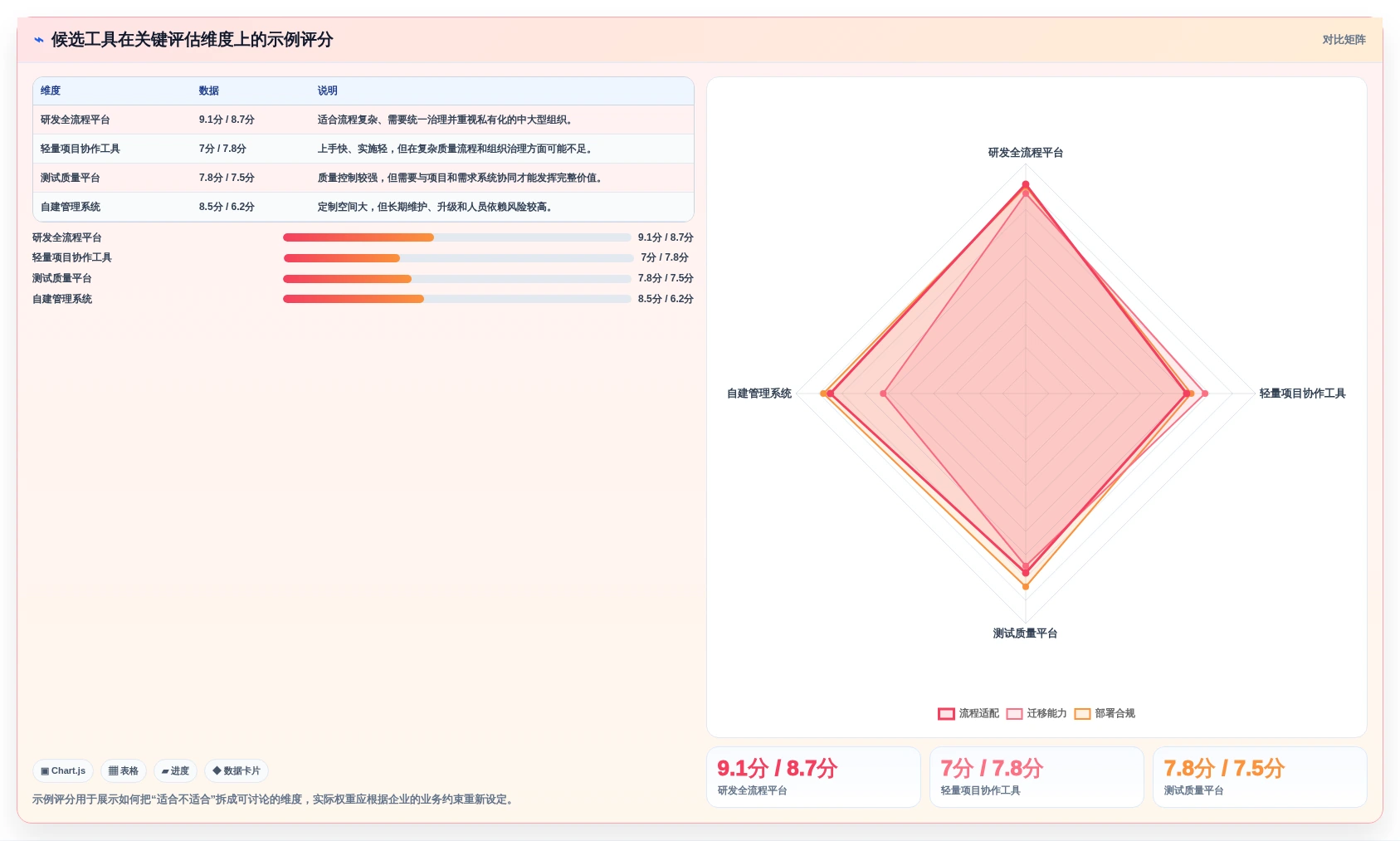Open the 9.1分 / 8.7分 data card
The image size is (1400, 841).
813,777
